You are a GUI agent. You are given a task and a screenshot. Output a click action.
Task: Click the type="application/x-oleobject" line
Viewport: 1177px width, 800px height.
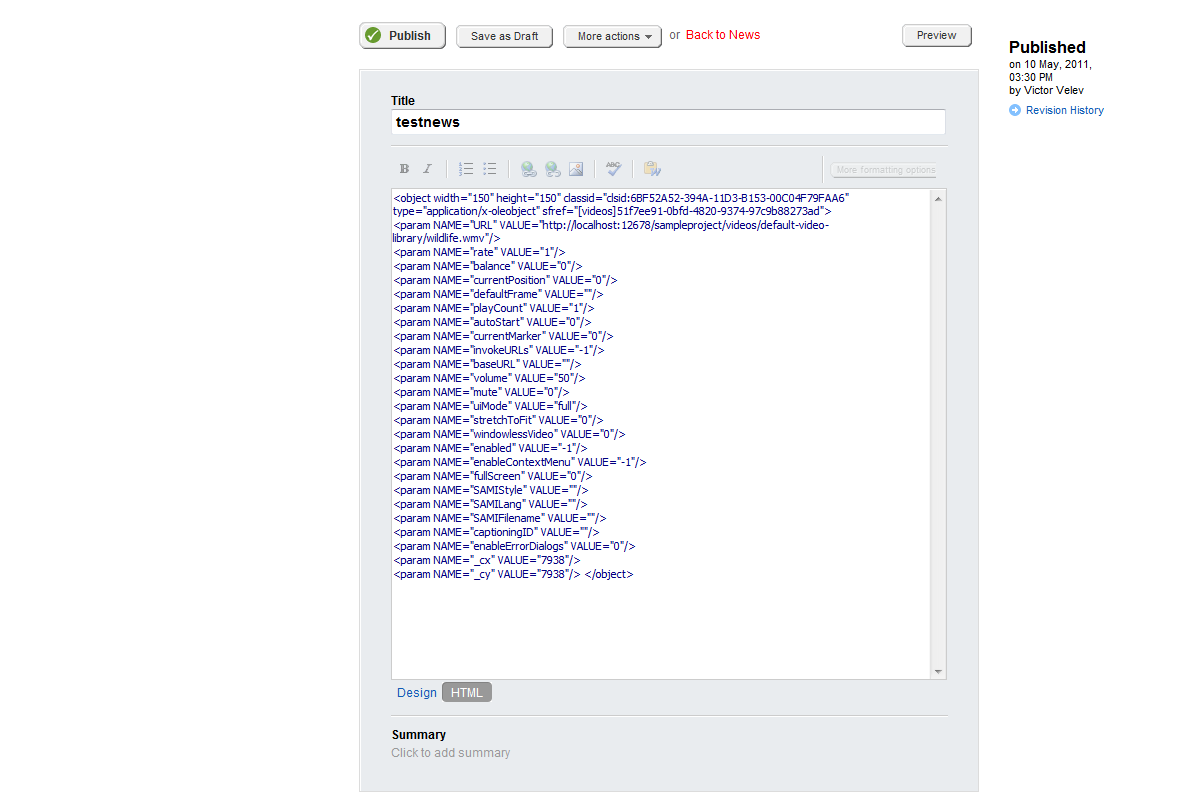(x=612, y=212)
